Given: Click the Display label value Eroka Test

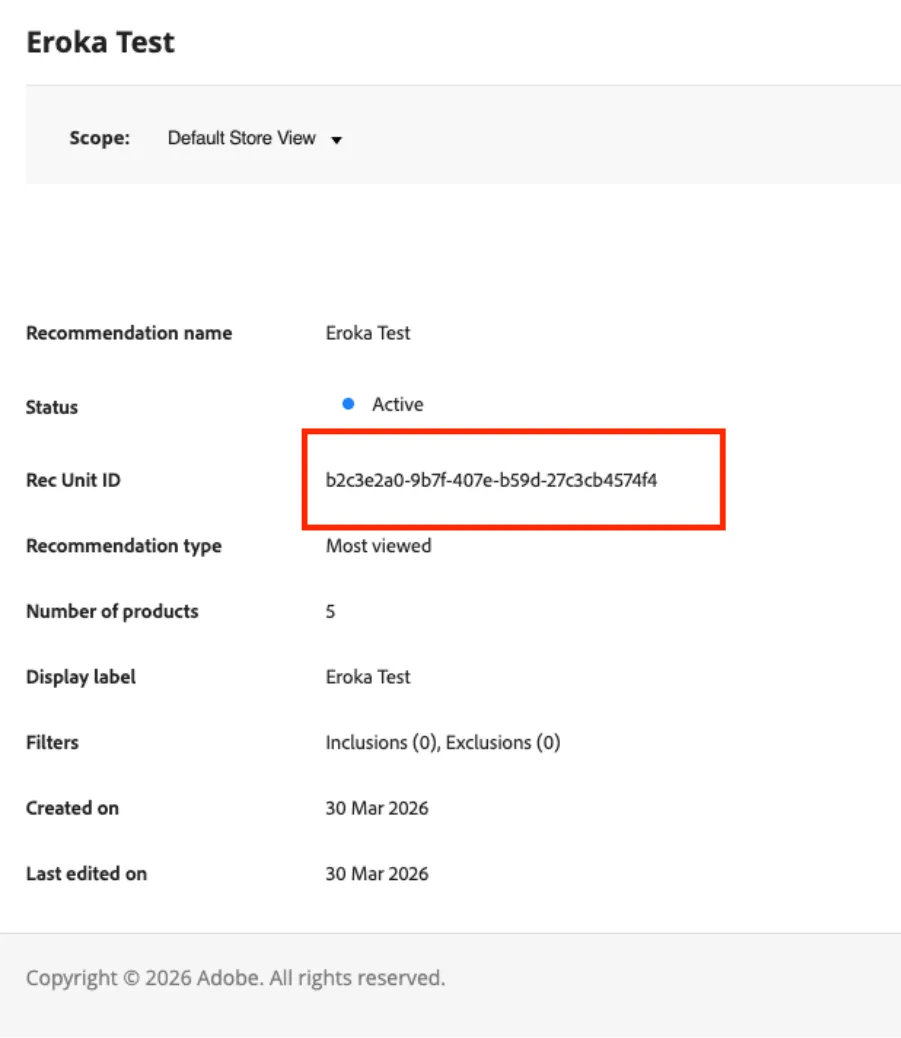Looking at the screenshot, I should [368, 677].
